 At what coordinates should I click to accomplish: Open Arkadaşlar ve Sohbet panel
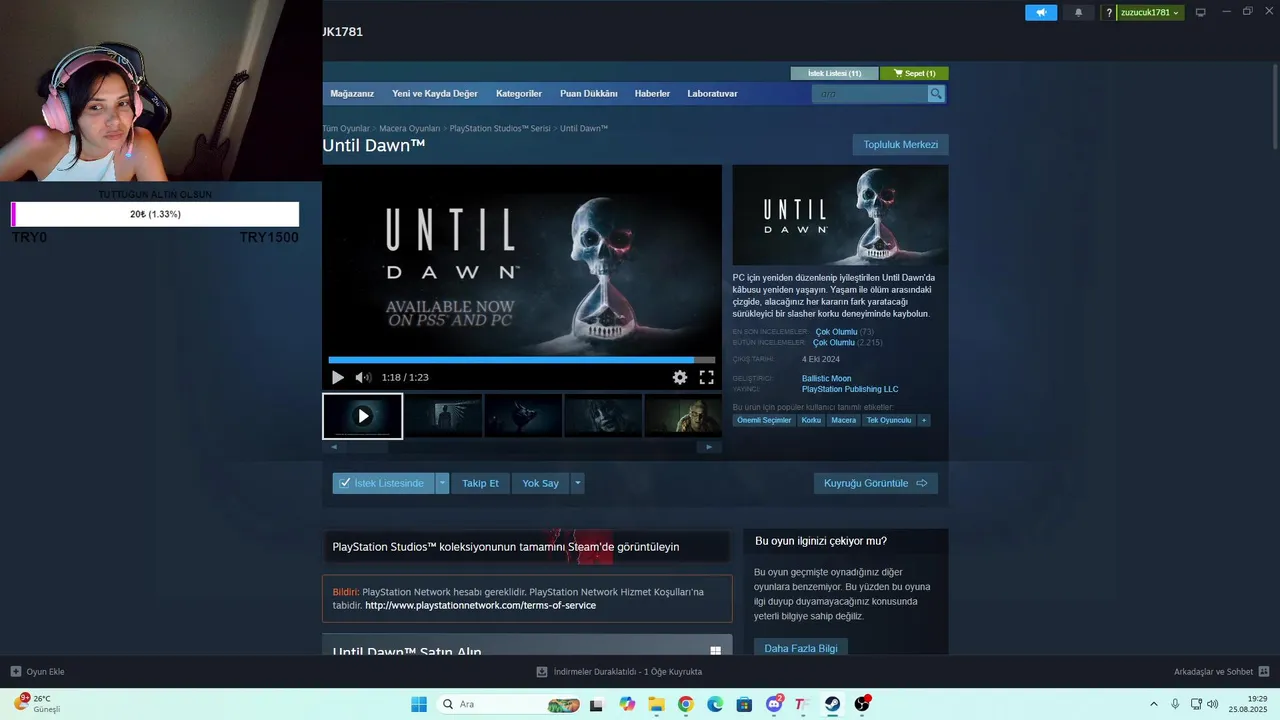[1221, 672]
